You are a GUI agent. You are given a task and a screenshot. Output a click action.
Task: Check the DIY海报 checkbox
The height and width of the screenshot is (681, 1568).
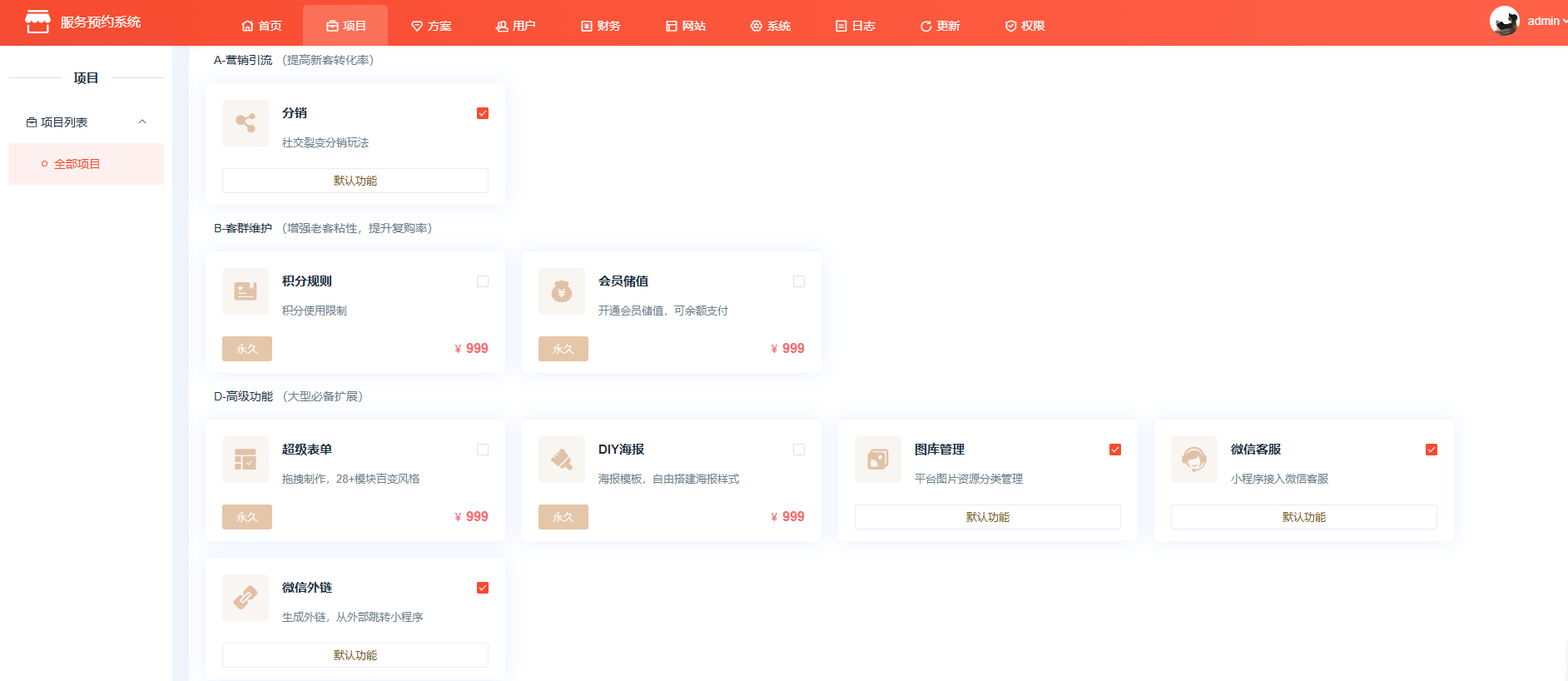[799, 450]
